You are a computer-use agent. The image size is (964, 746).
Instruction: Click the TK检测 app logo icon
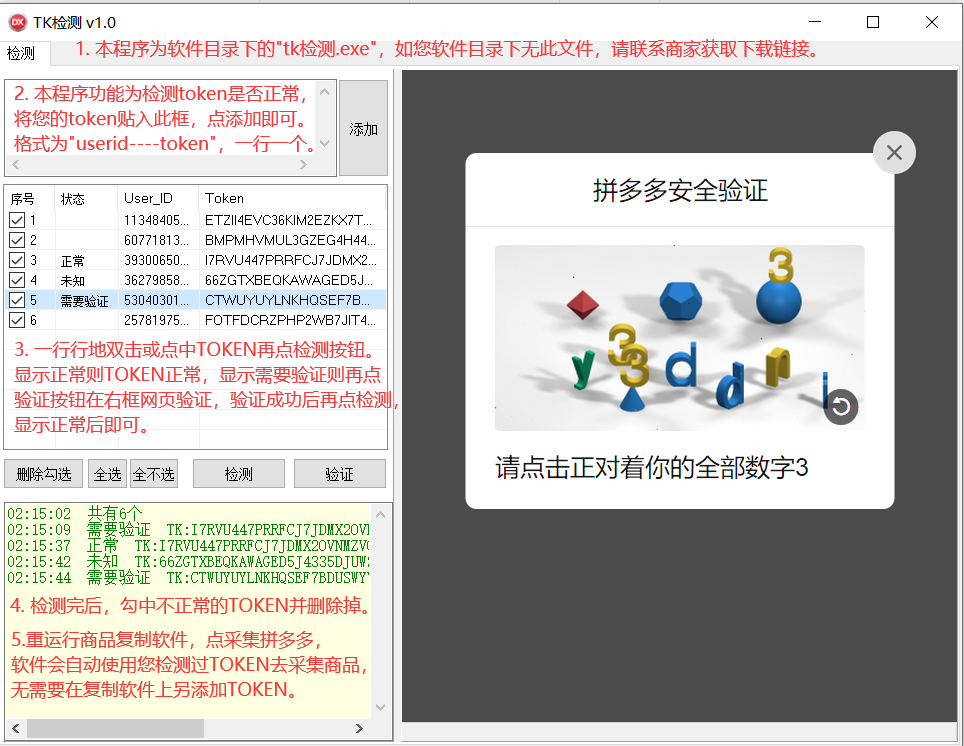coord(17,23)
